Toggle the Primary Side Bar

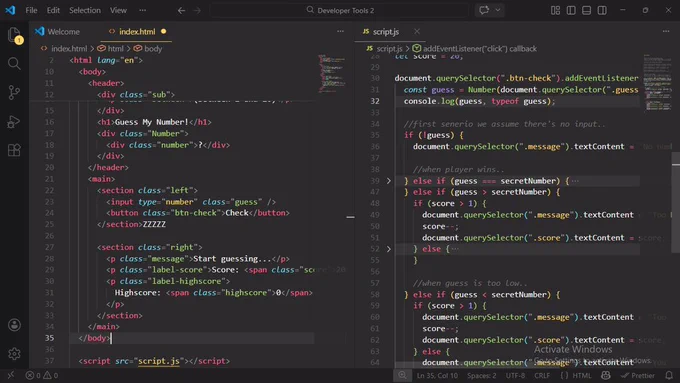tap(571, 10)
